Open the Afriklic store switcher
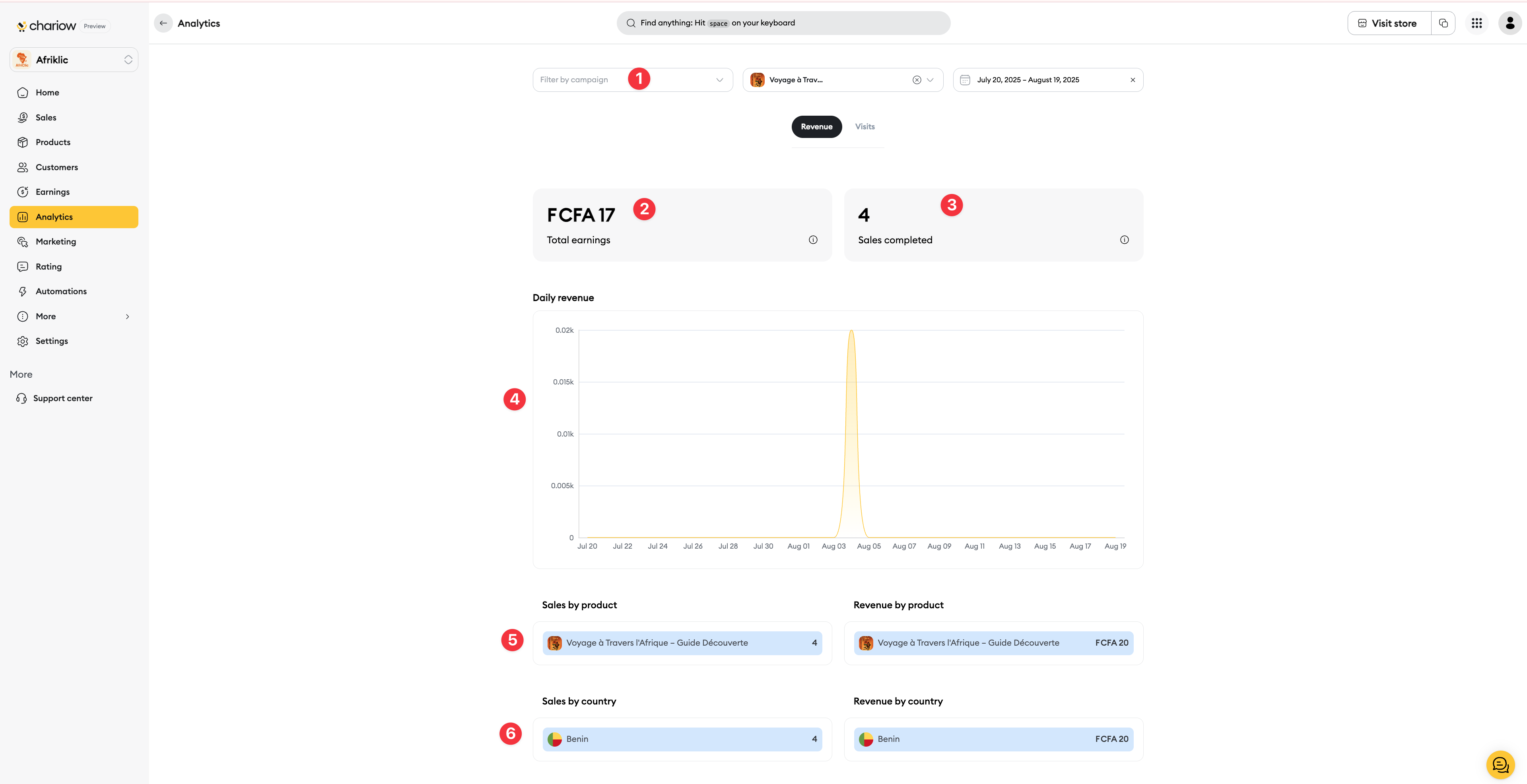This screenshot has height=784, width=1527. [x=74, y=60]
